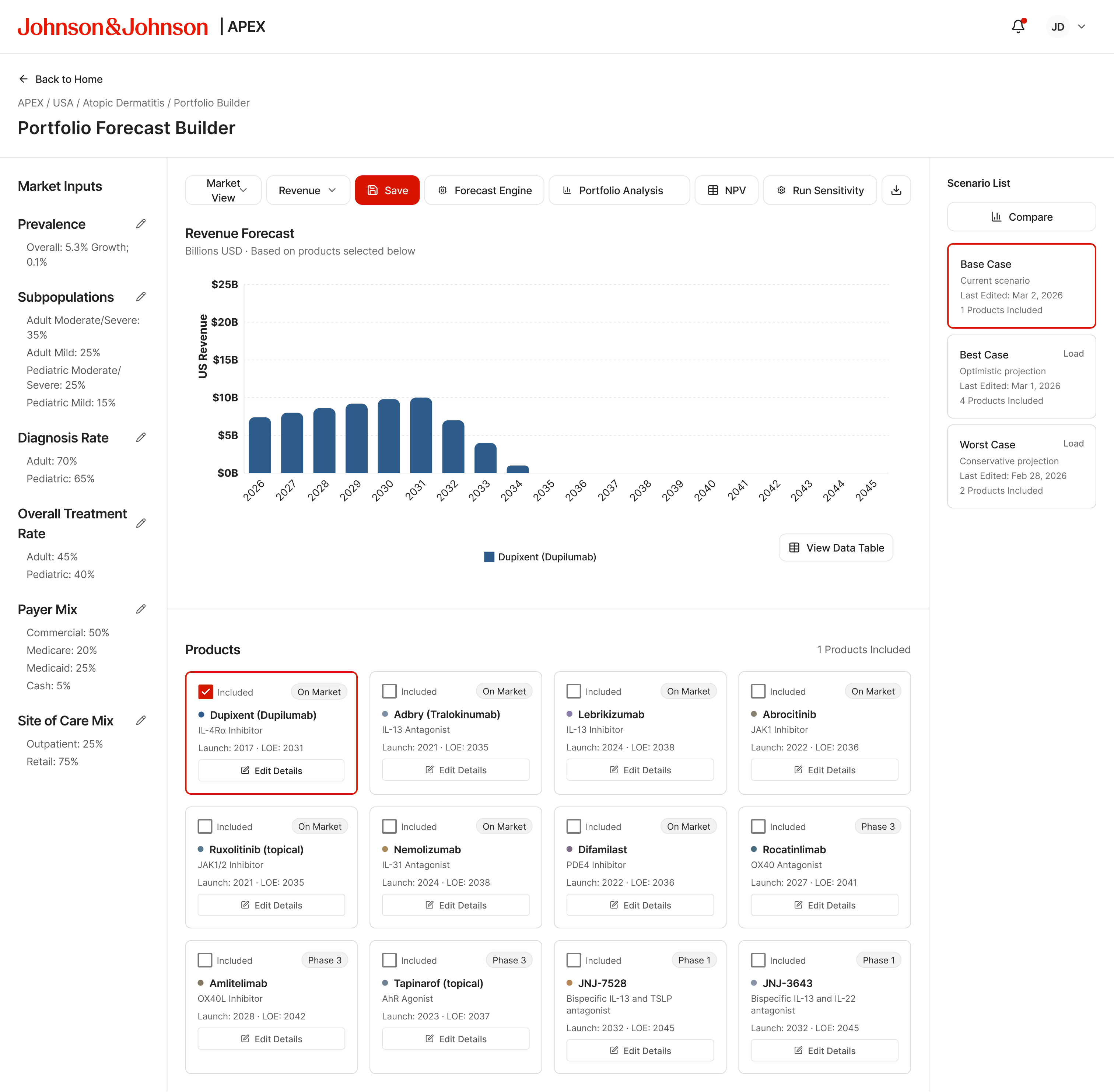Save the current forecast

387,190
